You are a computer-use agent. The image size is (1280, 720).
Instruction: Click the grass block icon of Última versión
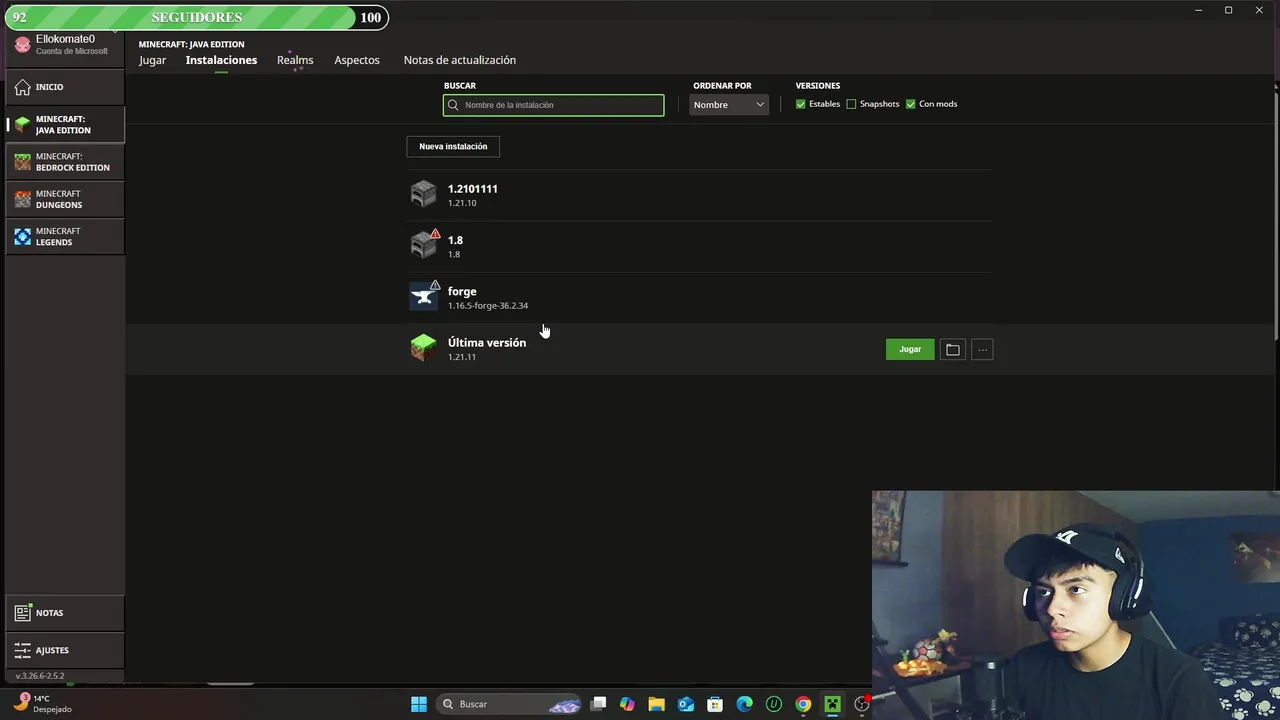[424, 348]
